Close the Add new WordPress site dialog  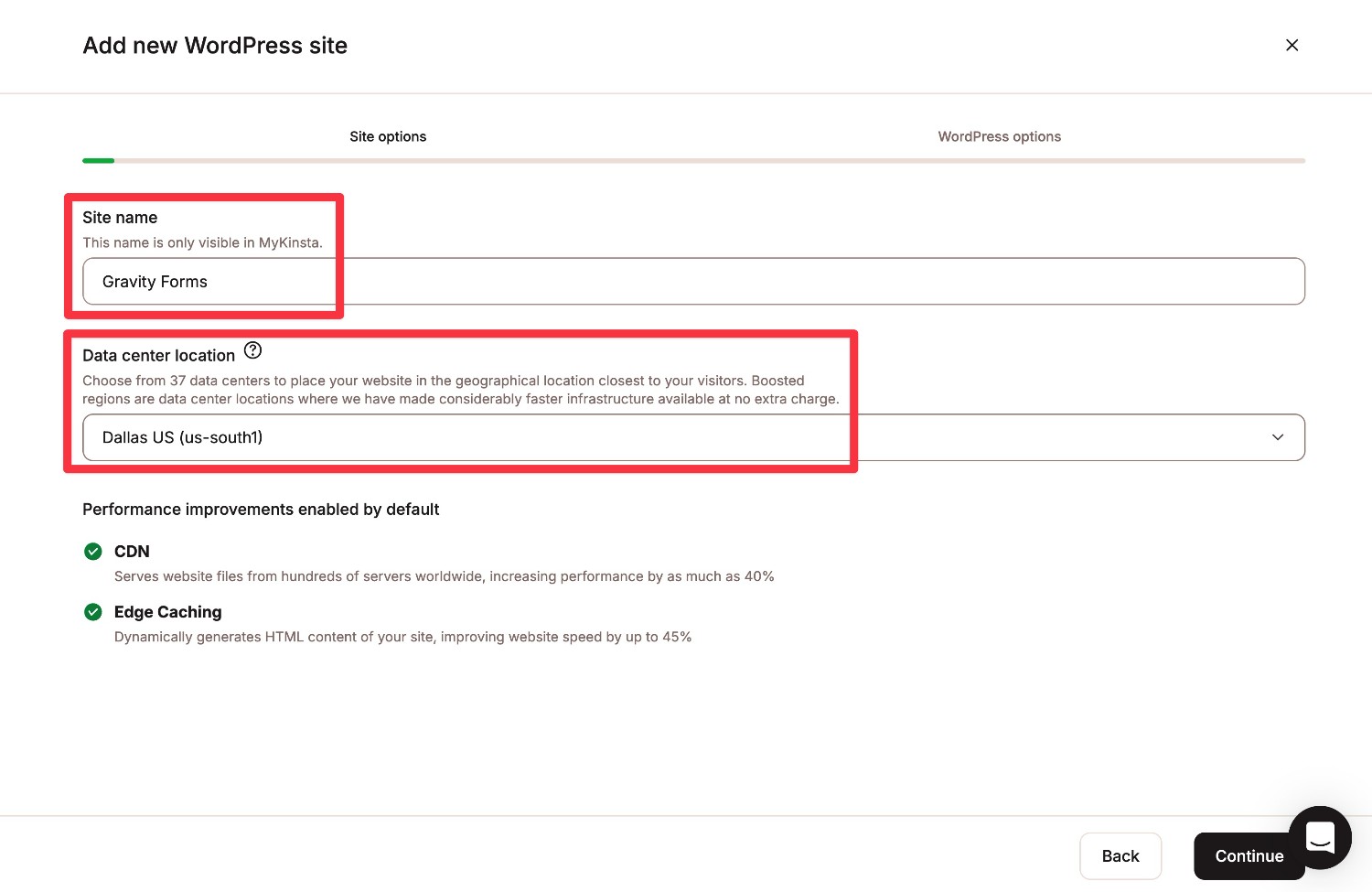tap(1292, 45)
